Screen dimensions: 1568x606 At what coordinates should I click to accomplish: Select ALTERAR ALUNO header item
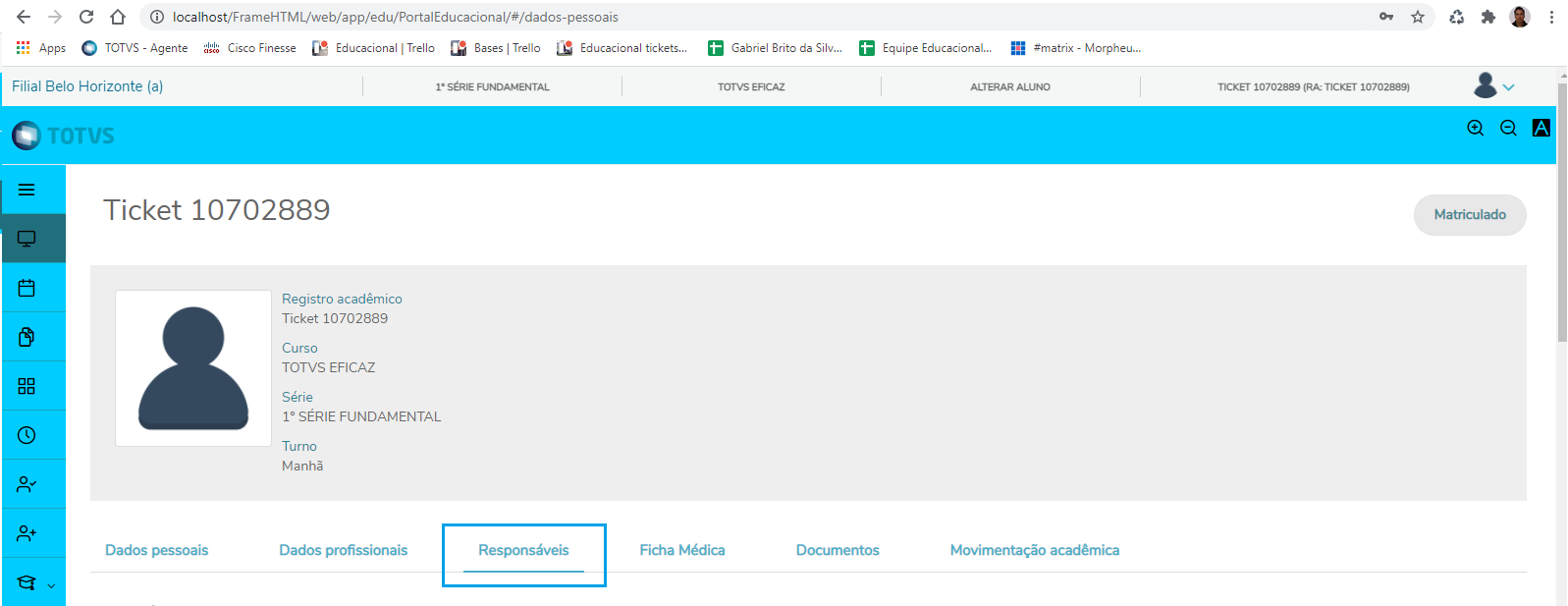click(1010, 86)
